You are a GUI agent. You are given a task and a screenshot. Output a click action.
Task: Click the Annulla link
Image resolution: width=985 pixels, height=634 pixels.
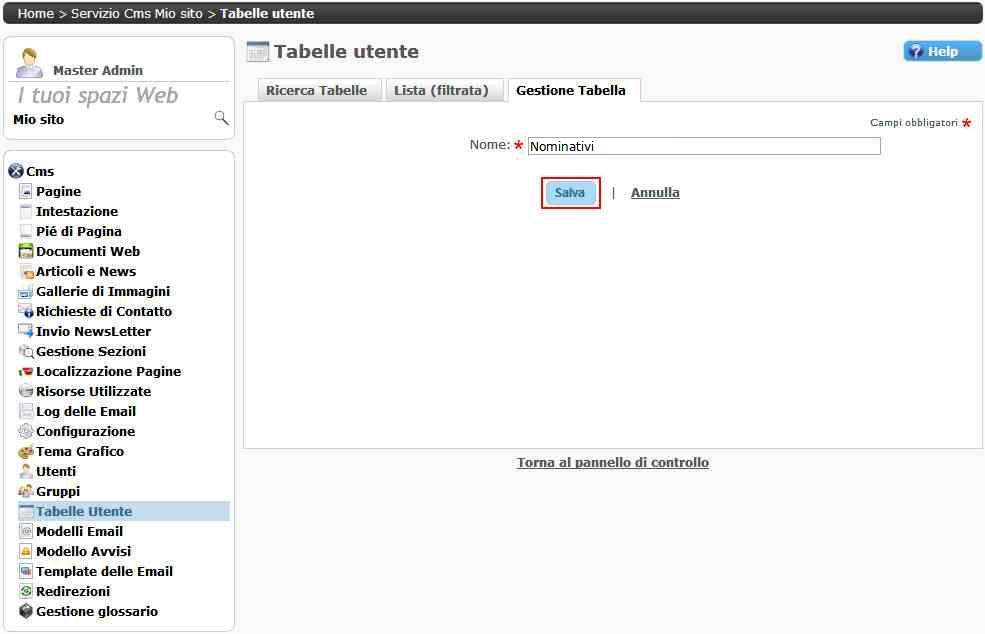[x=655, y=193]
